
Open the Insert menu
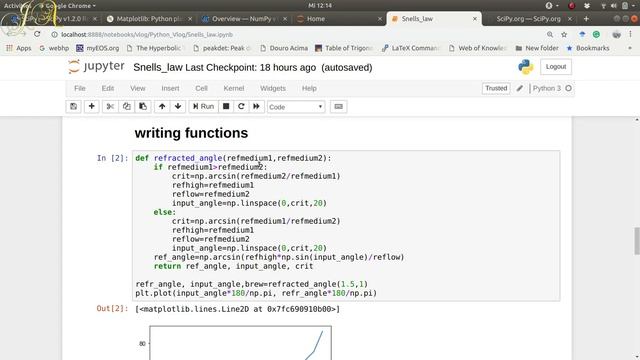click(170, 88)
